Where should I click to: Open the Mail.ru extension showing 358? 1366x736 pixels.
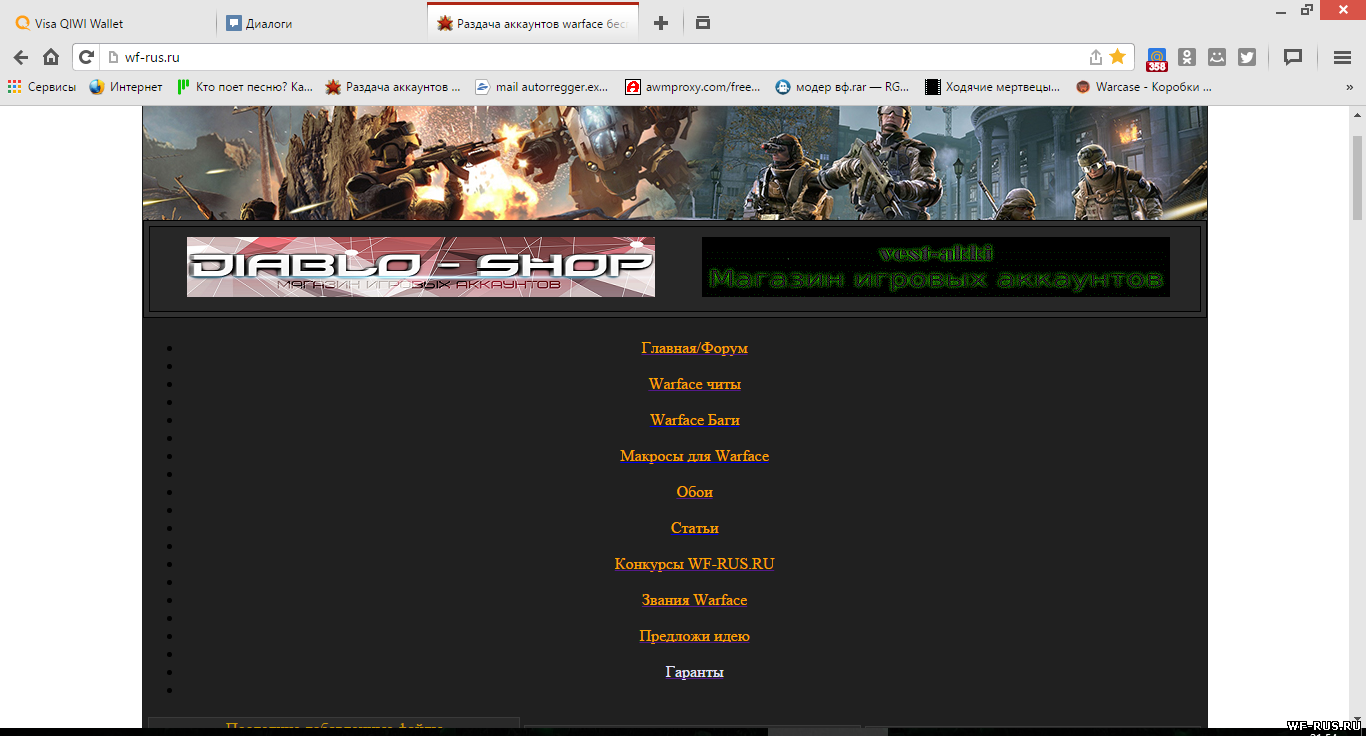[x=1157, y=59]
